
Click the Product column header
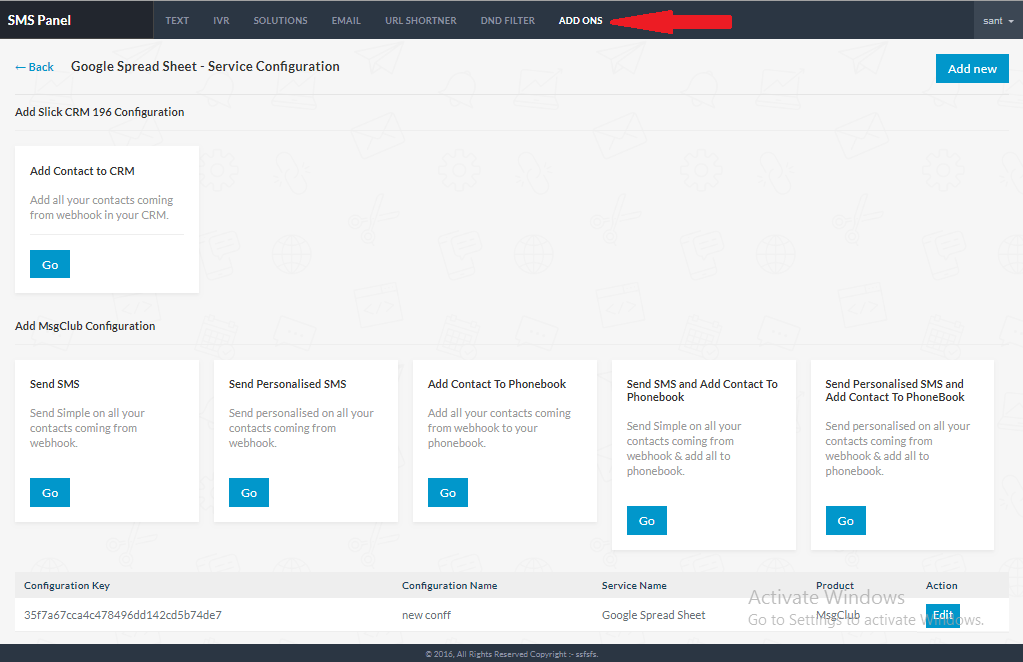pos(834,586)
